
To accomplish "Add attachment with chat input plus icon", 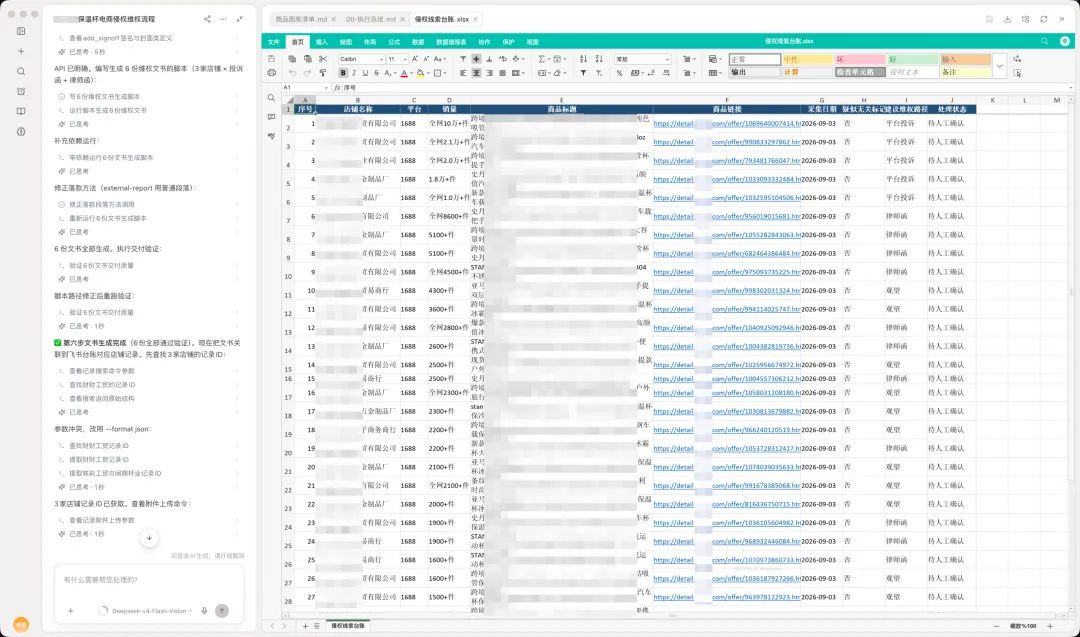I will (70, 611).
